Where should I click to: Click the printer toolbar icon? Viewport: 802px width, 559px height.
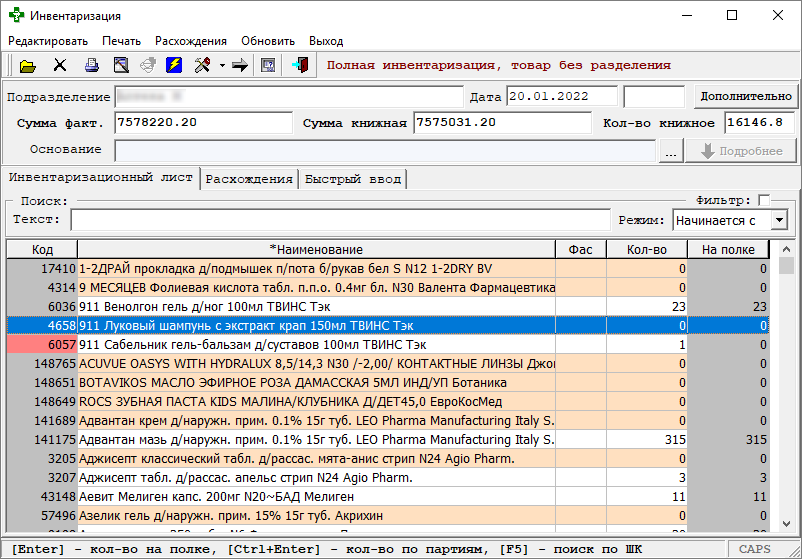(92, 65)
